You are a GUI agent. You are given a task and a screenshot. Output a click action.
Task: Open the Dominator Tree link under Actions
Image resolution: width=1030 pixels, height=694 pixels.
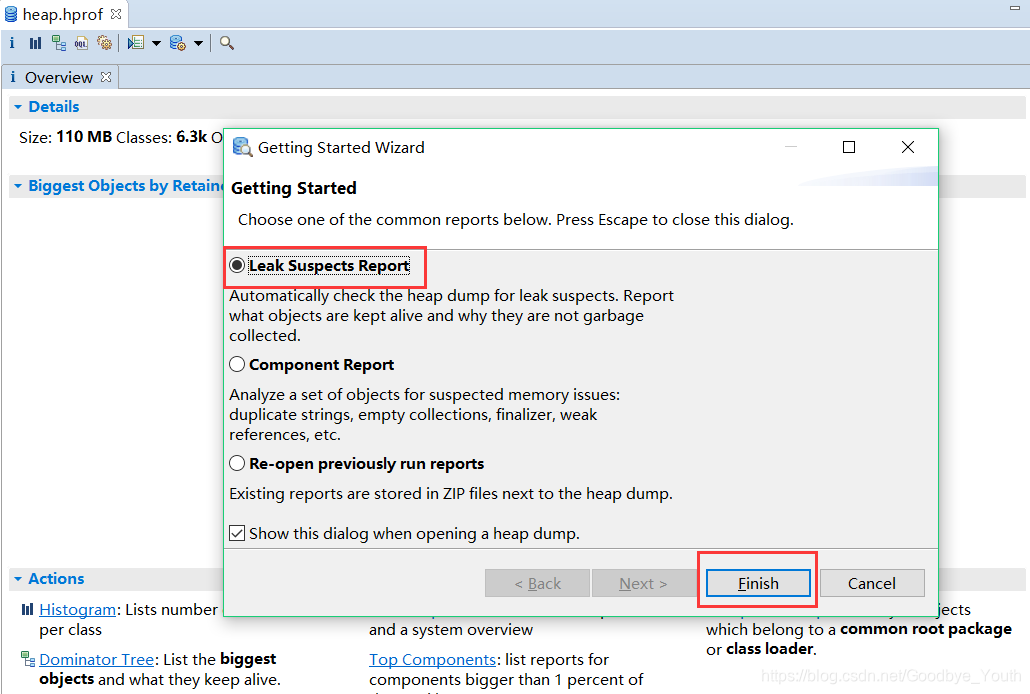pyautogui.click(x=97, y=659)
